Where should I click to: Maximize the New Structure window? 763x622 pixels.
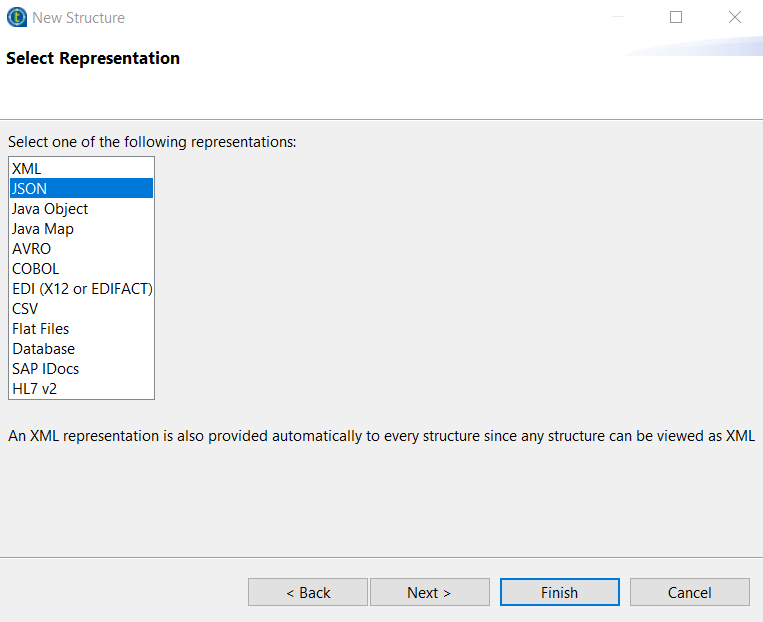(x=676, y=17)
